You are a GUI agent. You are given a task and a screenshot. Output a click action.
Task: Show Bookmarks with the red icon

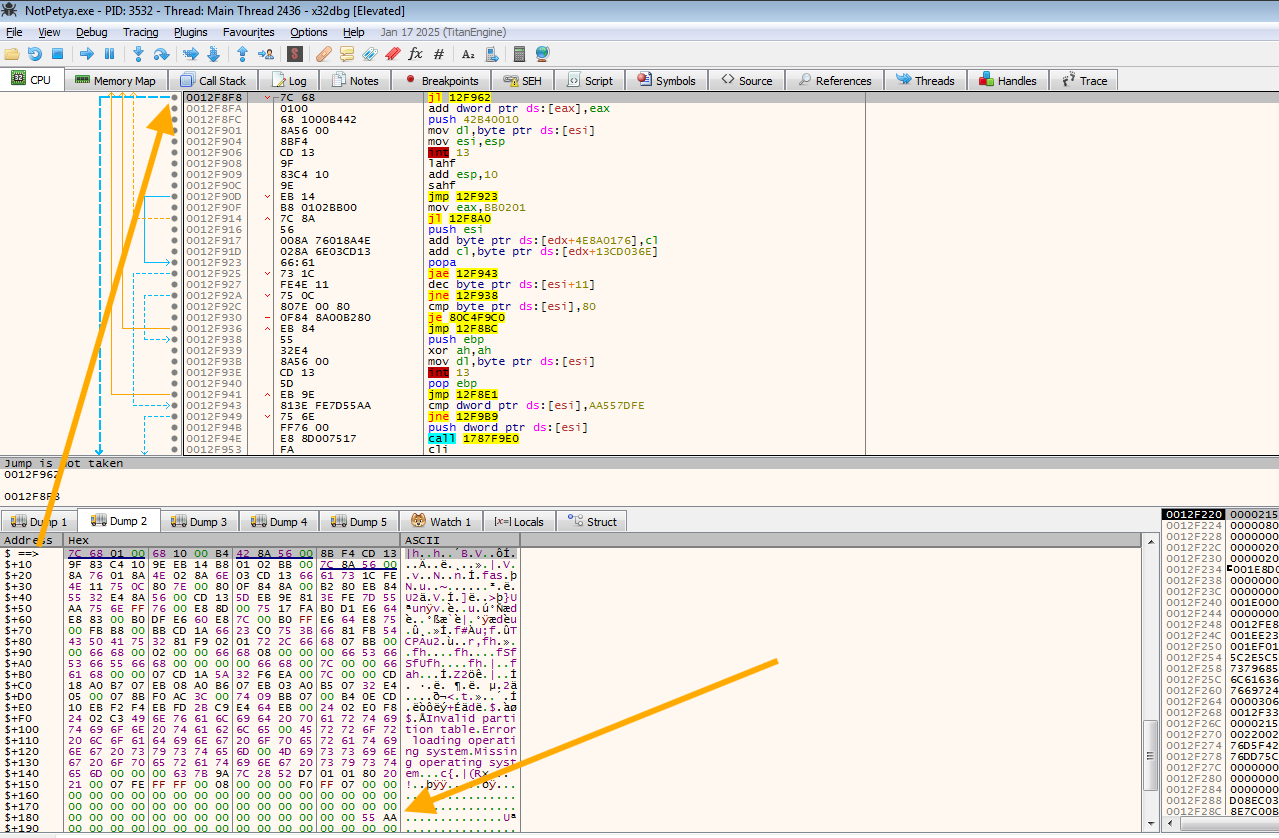392,53
